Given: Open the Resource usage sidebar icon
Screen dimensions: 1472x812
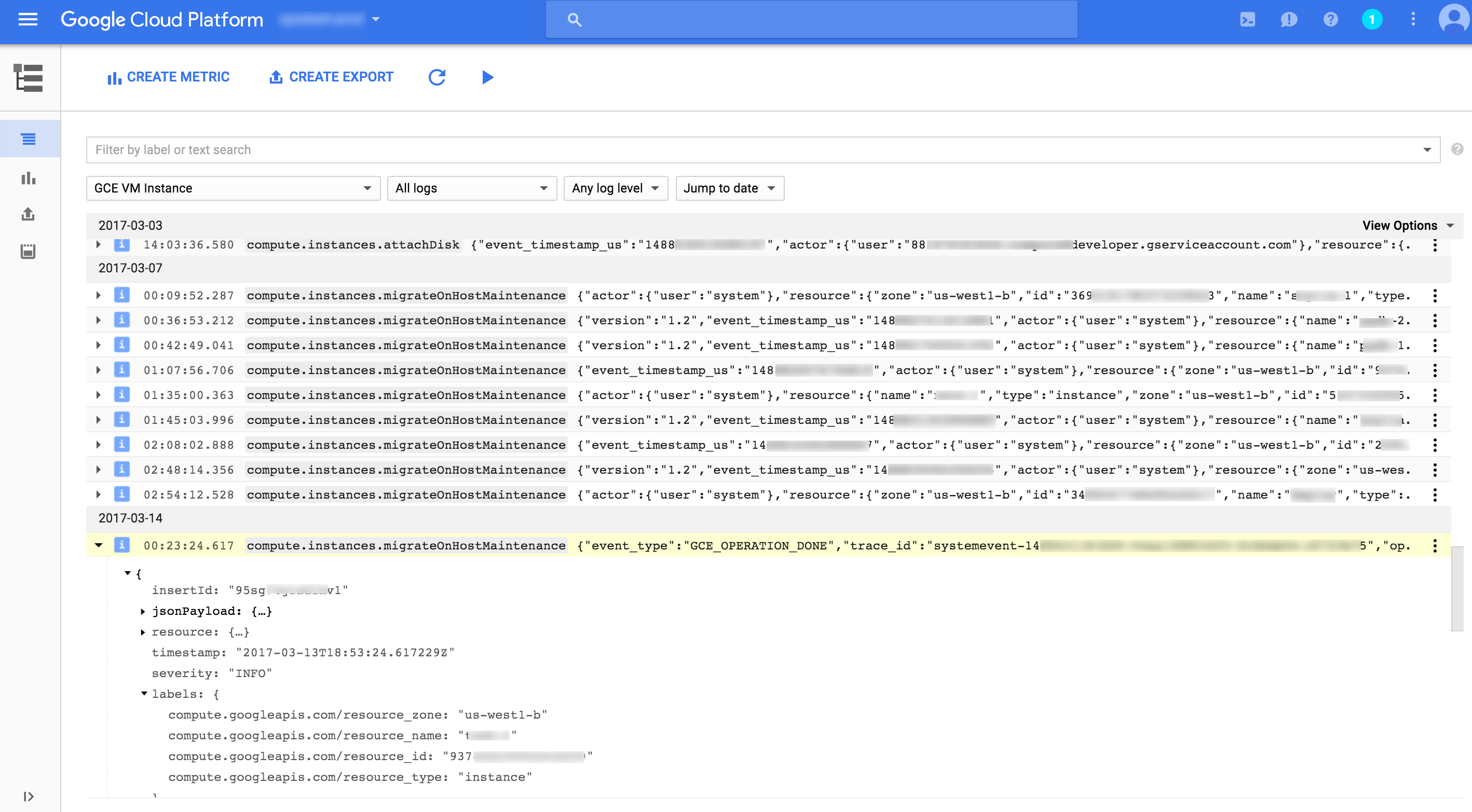Looking at the screenshot, I should coord(29,251).
